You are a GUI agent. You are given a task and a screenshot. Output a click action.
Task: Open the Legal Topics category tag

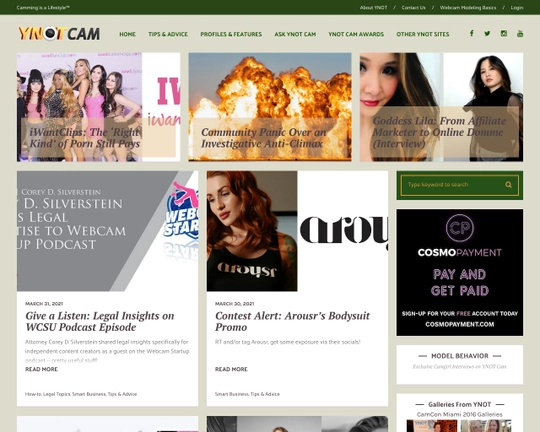pos(57,394)
